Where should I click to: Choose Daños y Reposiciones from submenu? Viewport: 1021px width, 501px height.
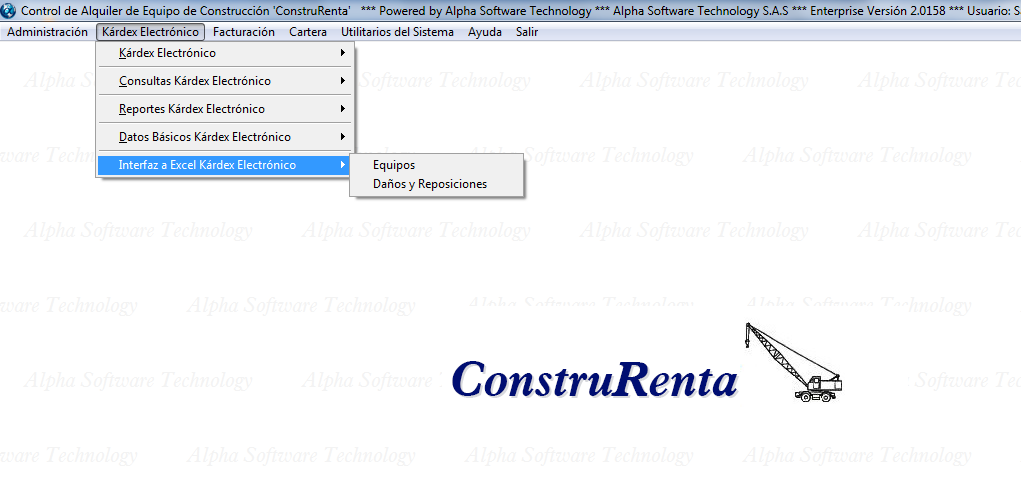coord(429,184)
